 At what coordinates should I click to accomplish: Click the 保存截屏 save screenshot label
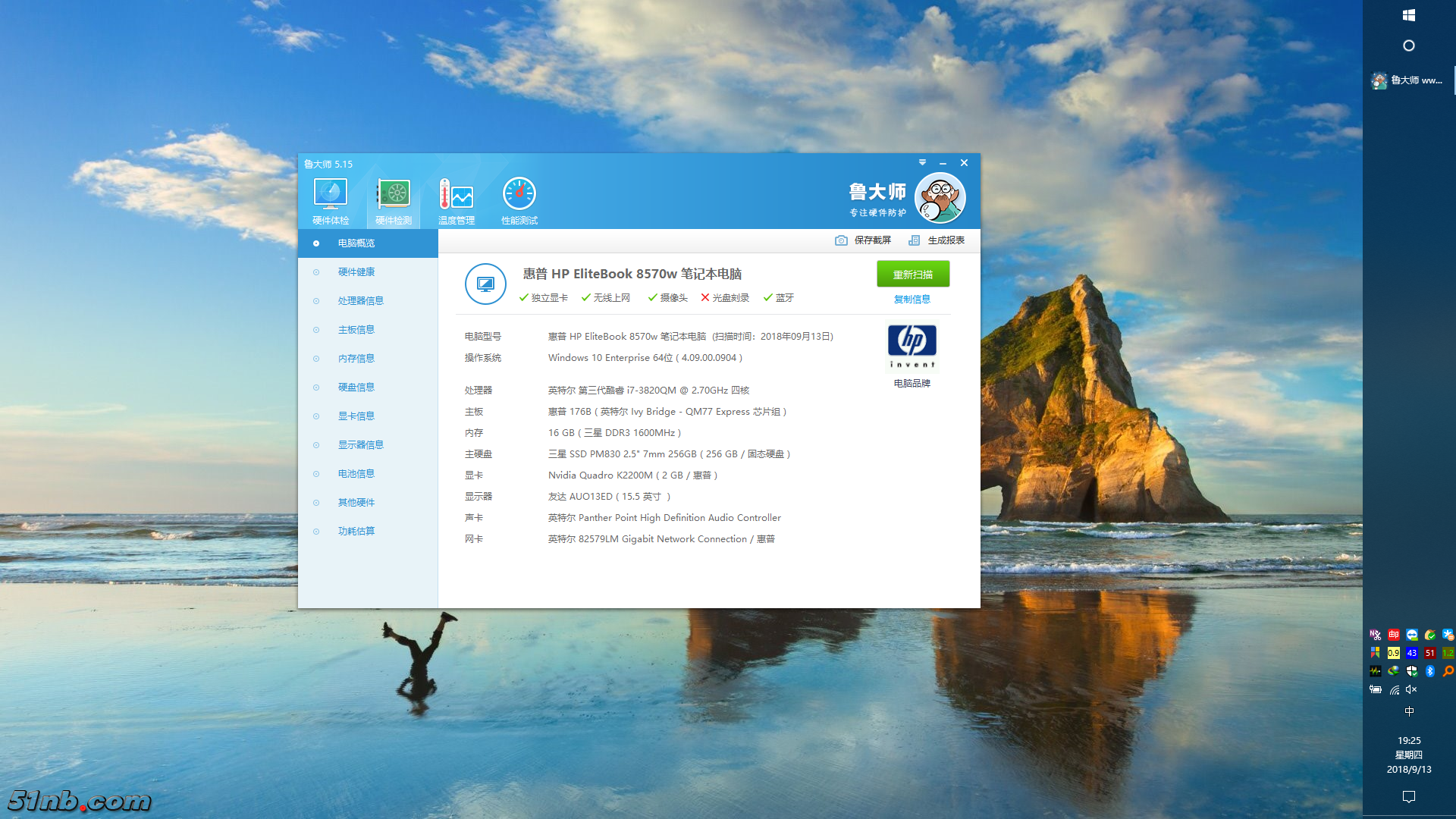tap(873, 240)
